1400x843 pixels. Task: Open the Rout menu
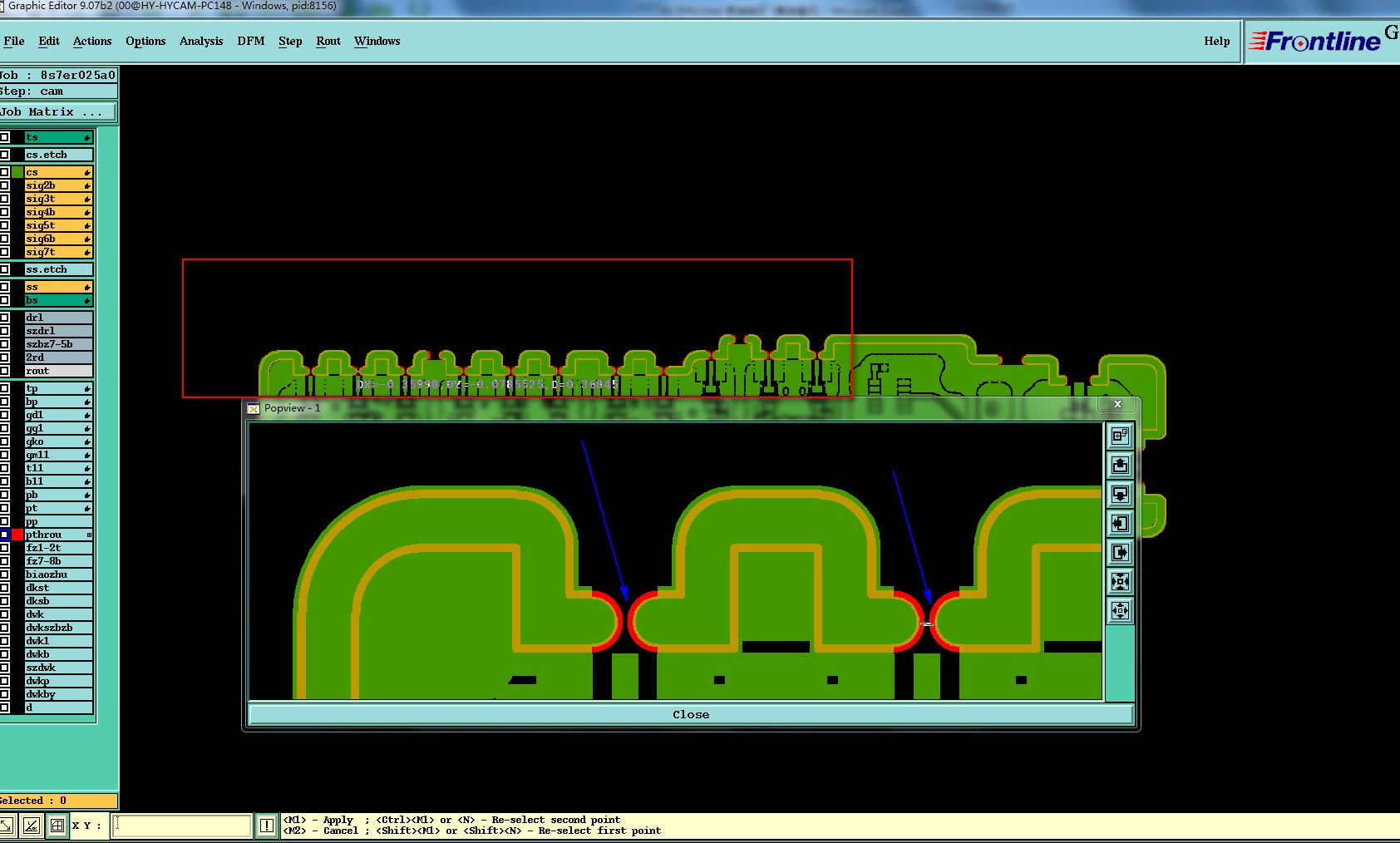pos(328,41)
